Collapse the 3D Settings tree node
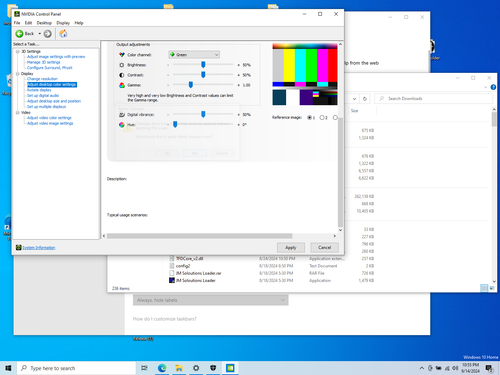 coord(18,51)
